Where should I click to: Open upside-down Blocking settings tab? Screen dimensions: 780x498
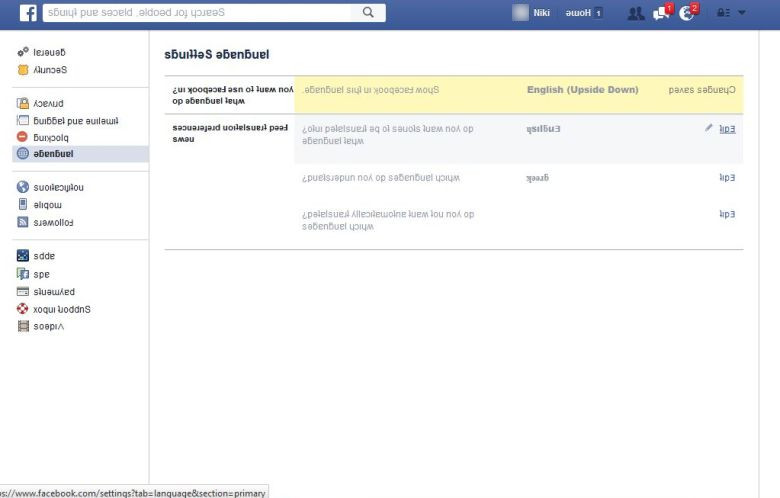pos(51,137)
